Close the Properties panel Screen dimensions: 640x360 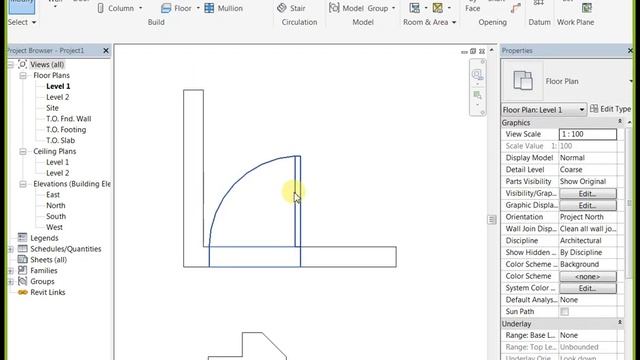pos(630,51)
